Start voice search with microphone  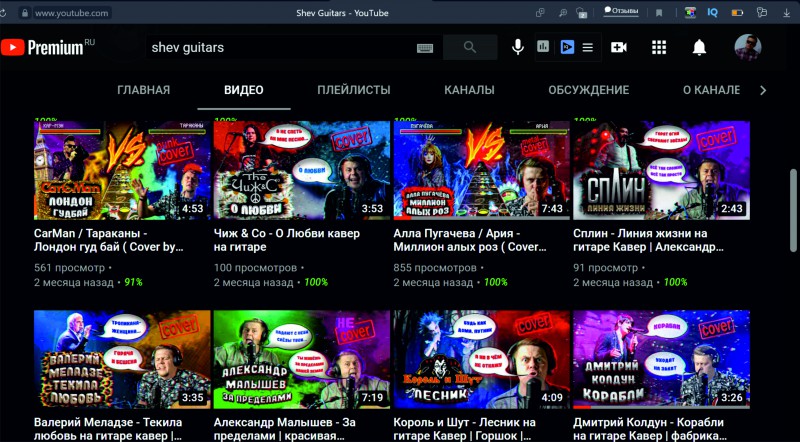click(517, 47)
